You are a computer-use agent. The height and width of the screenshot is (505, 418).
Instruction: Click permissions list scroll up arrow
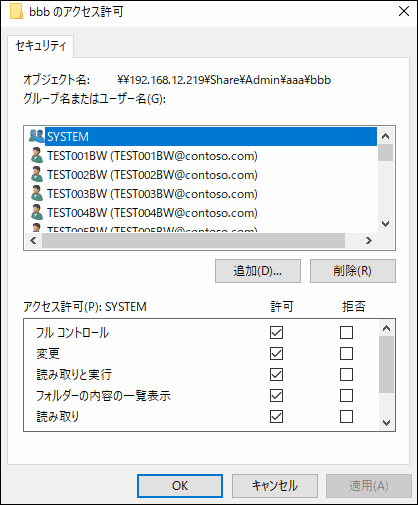(386, 328)
